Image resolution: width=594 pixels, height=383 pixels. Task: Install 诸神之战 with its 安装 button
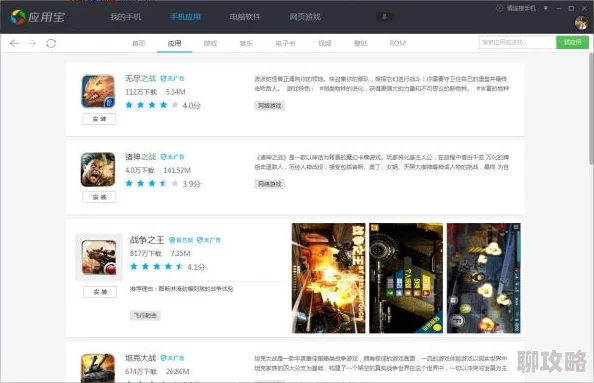click(x=99, y=197)
